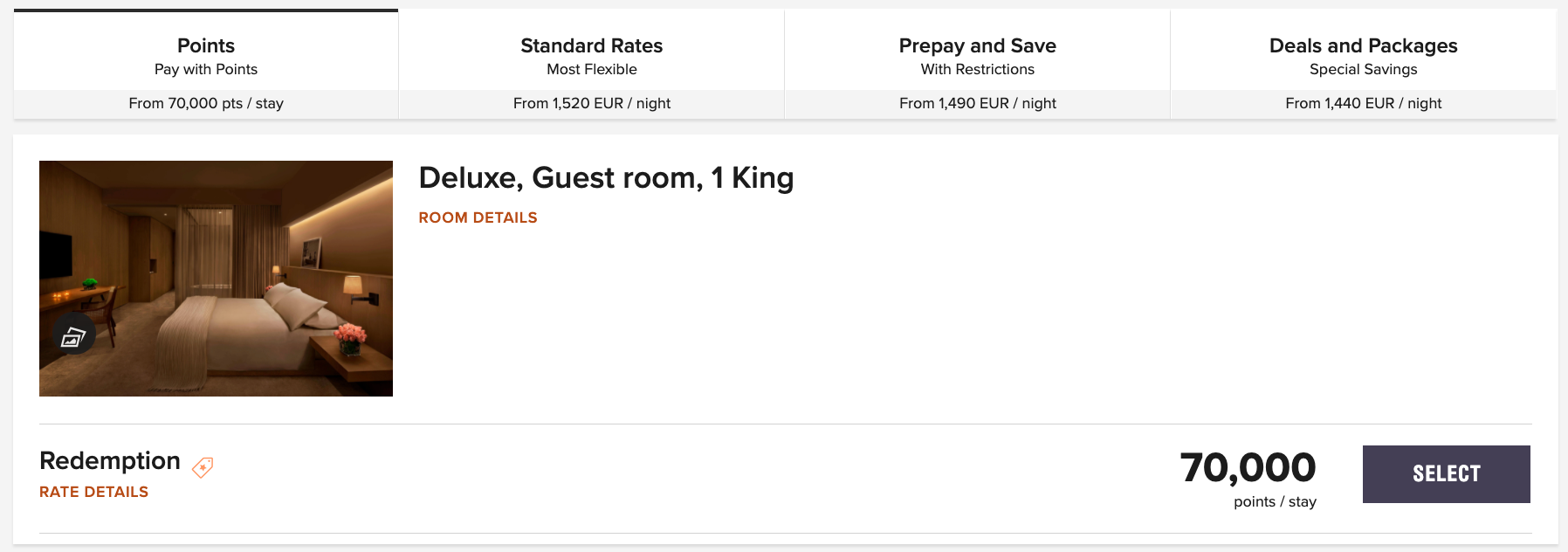Click the Special Savings subtitle
The width and height of the screenshot is (1568, 552).
click(x=1363, y=69)
